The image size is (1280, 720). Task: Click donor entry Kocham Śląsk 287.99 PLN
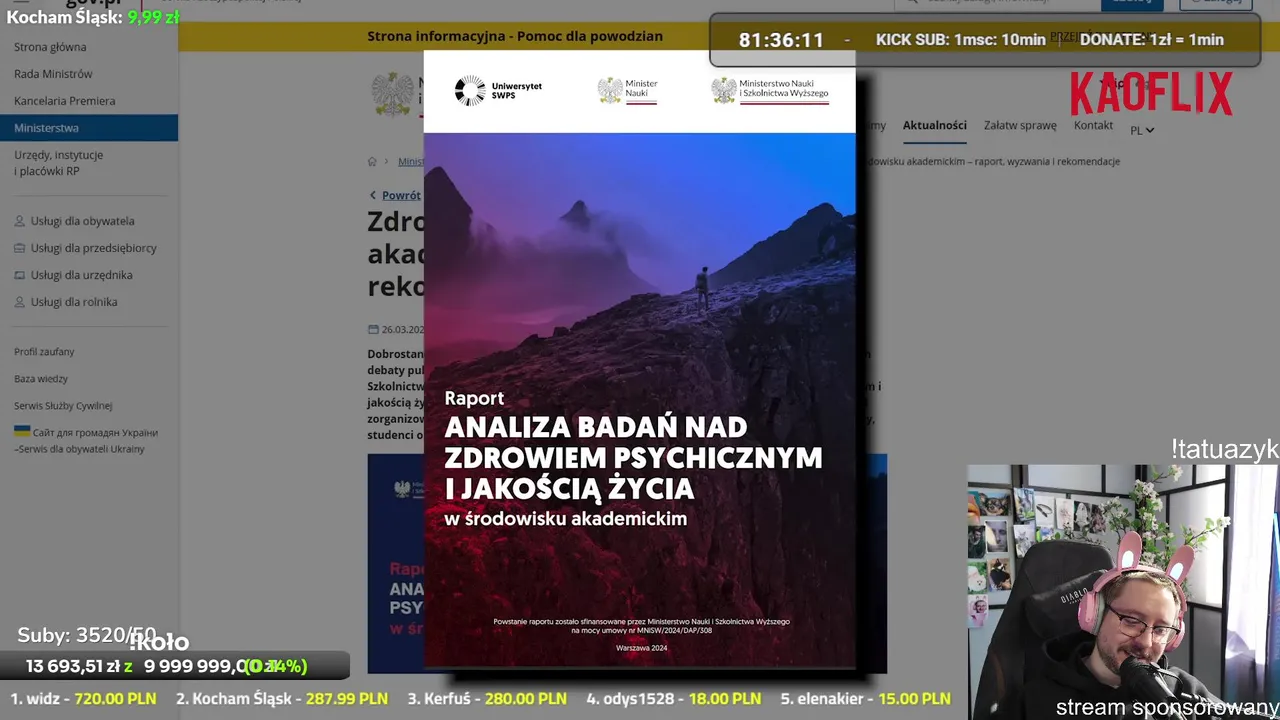click(x=281, y=699)
